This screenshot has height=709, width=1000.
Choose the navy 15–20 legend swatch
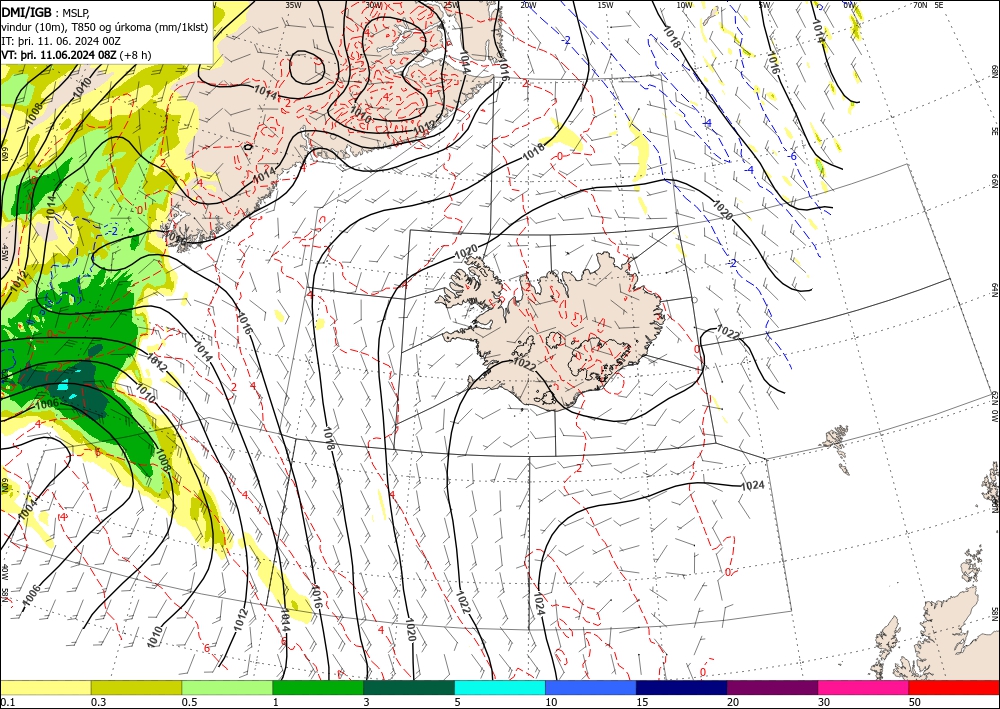tap(682, 687)
